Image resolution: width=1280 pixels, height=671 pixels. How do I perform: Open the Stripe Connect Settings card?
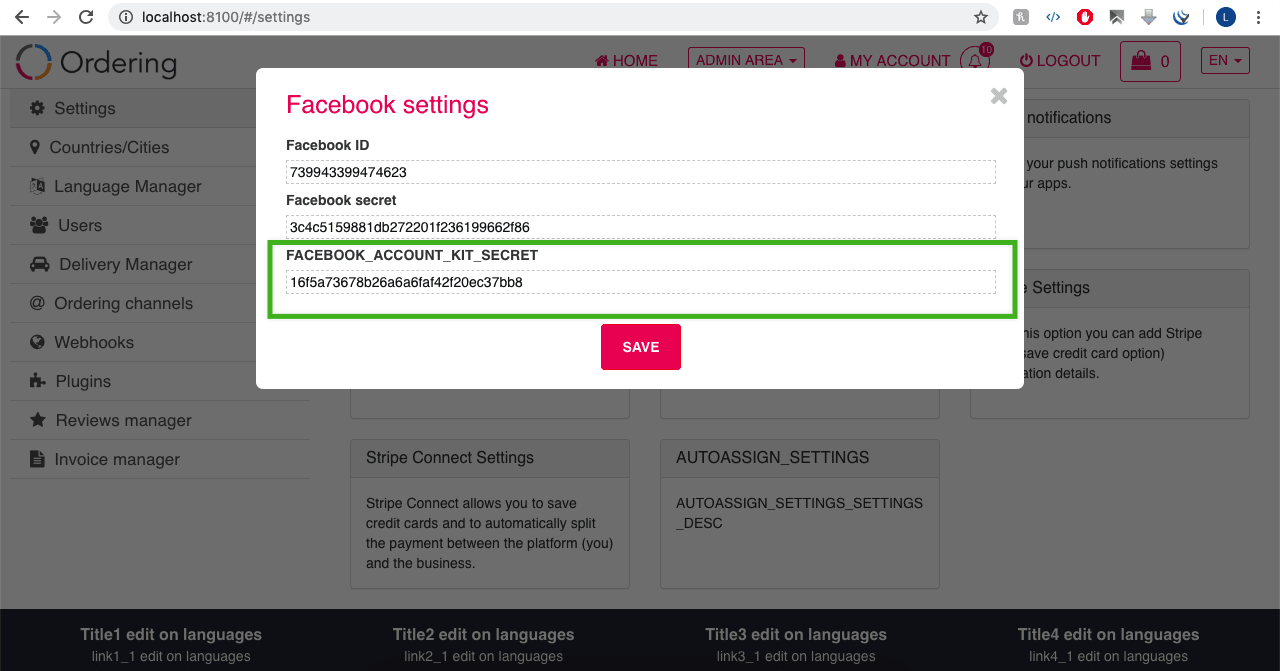point(490,514)
